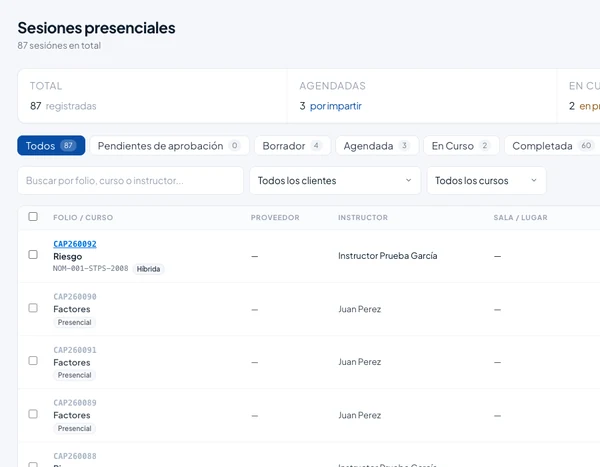Check the row for CAP260092 Riesgo

click(x=33, y=255)
